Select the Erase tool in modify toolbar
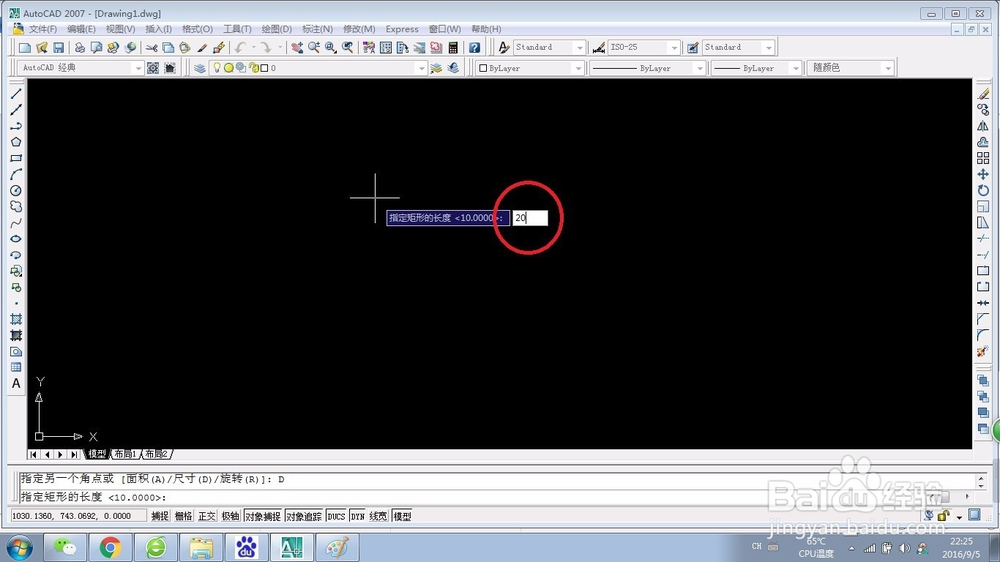The image size is (1000, 562). [983, 94]
